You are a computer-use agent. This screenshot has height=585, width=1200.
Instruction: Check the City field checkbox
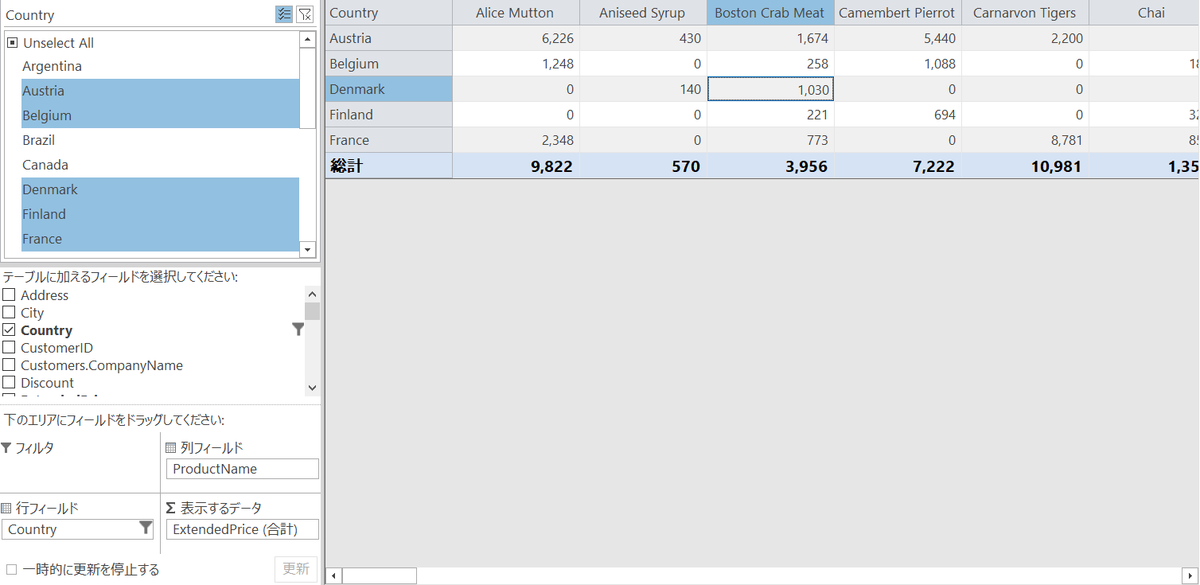pos(9,313)
